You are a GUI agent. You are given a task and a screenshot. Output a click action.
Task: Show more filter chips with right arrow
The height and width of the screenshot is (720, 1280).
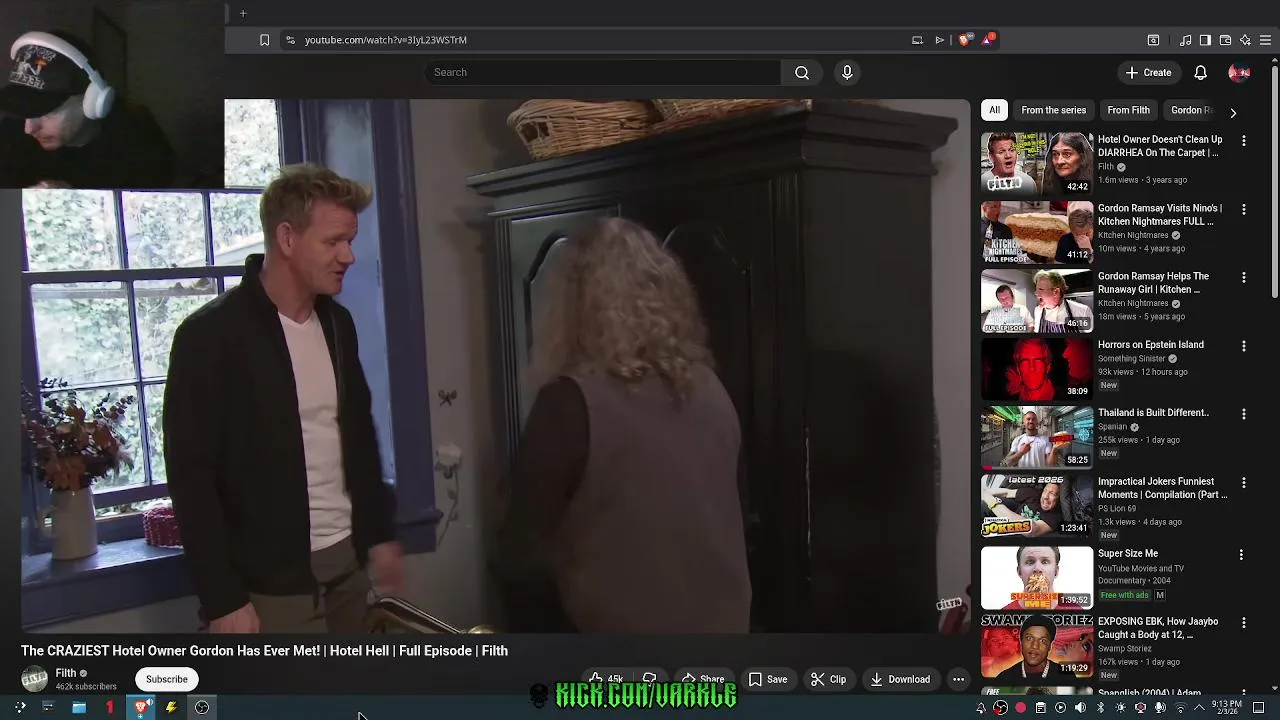pyautogui.click(x=1233, y=113)
